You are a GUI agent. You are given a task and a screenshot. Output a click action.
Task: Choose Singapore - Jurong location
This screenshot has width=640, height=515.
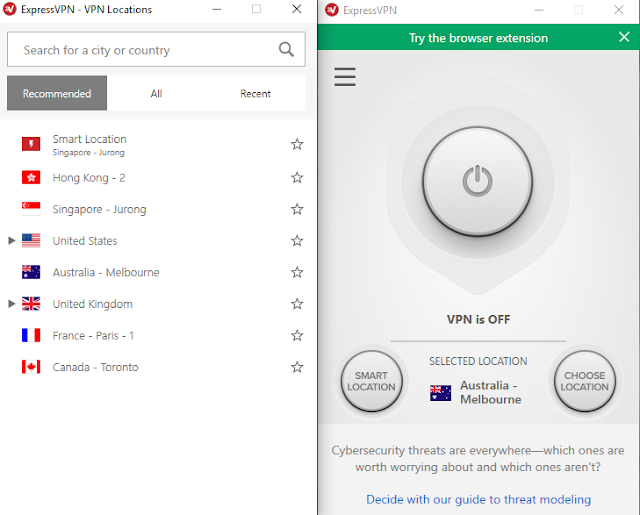99,209
